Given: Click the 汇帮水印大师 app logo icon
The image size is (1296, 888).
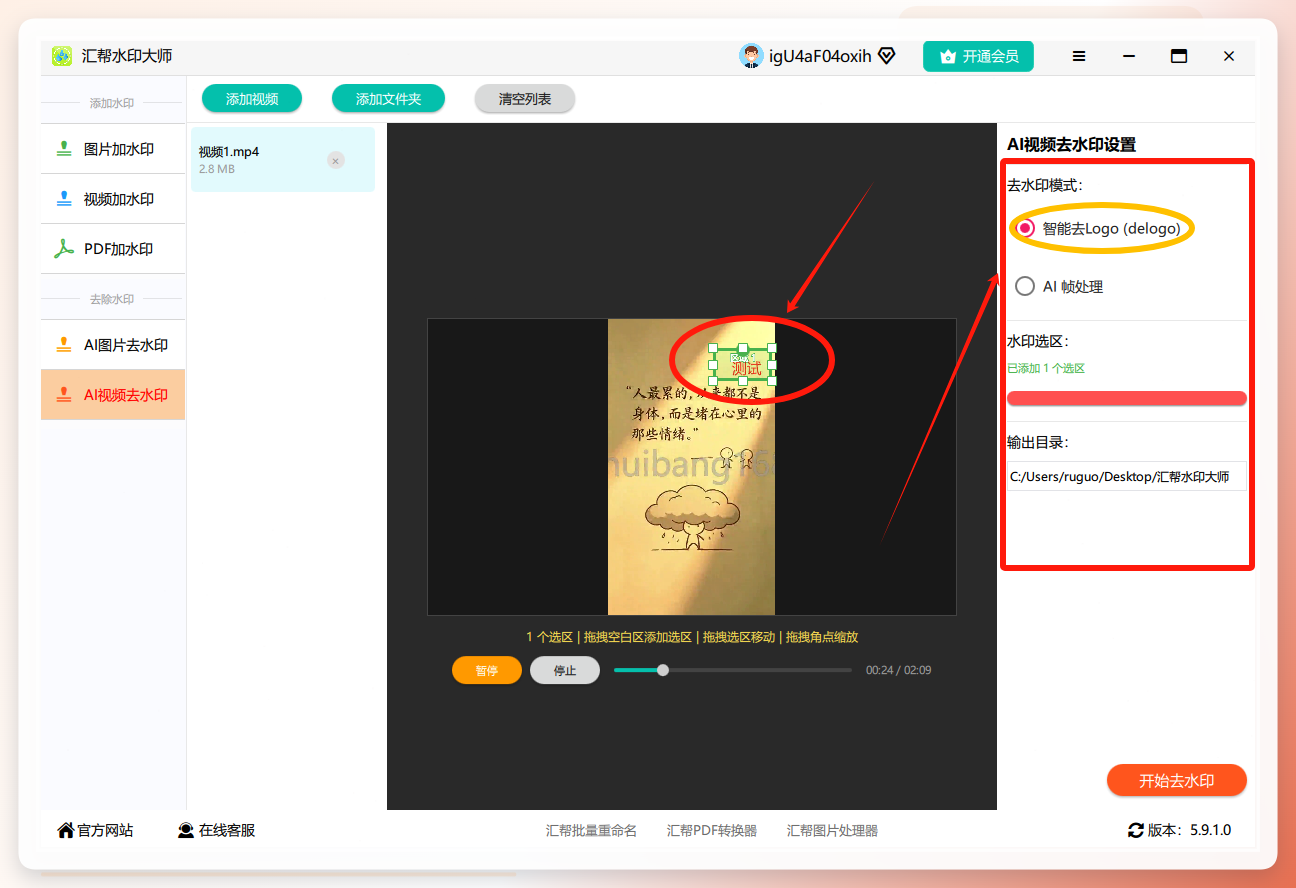Looking at the screenshot, I should [x=62, y=56].
